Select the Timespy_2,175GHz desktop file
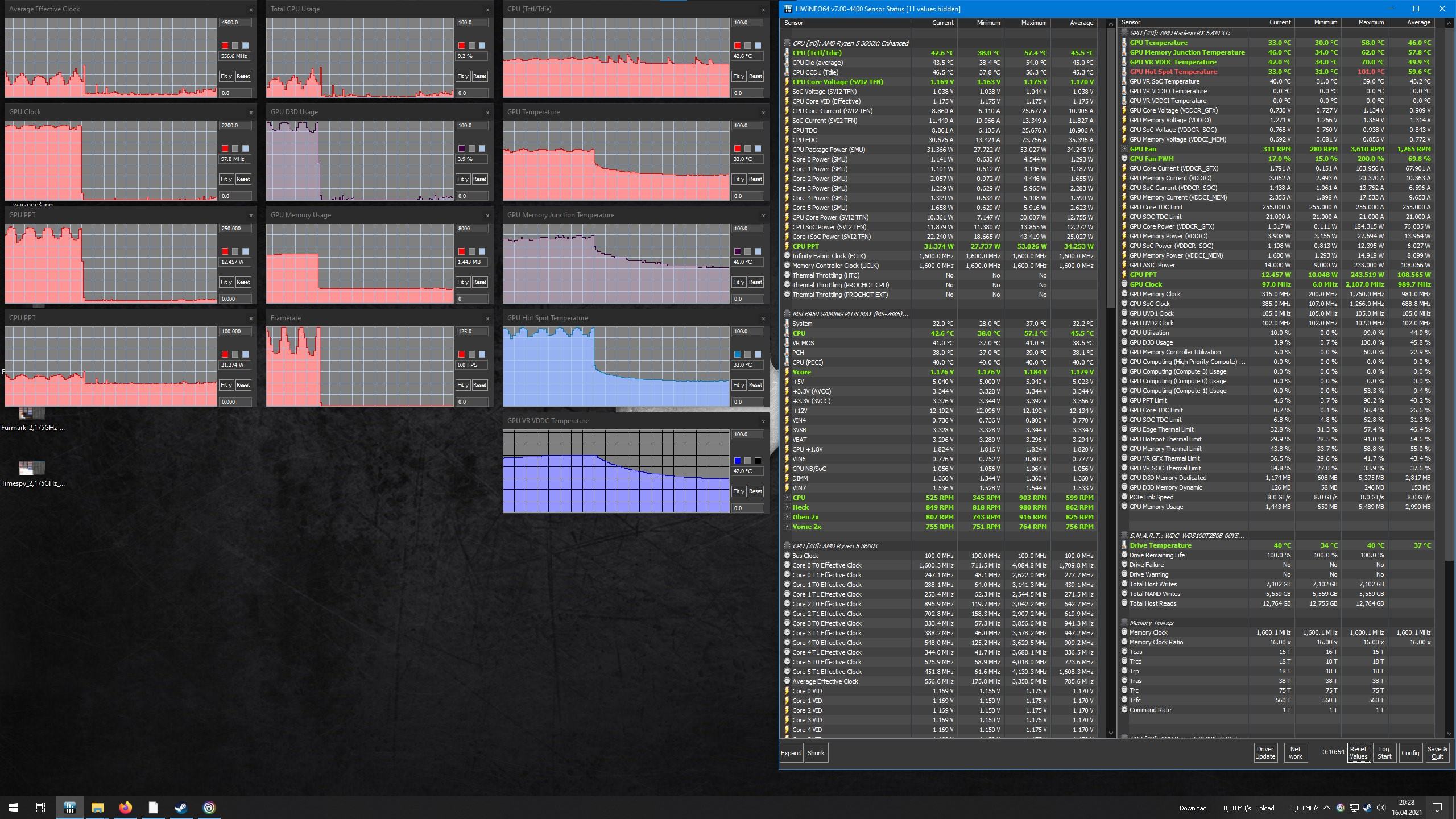The image size is (1456, 819). tap(32, 474)
